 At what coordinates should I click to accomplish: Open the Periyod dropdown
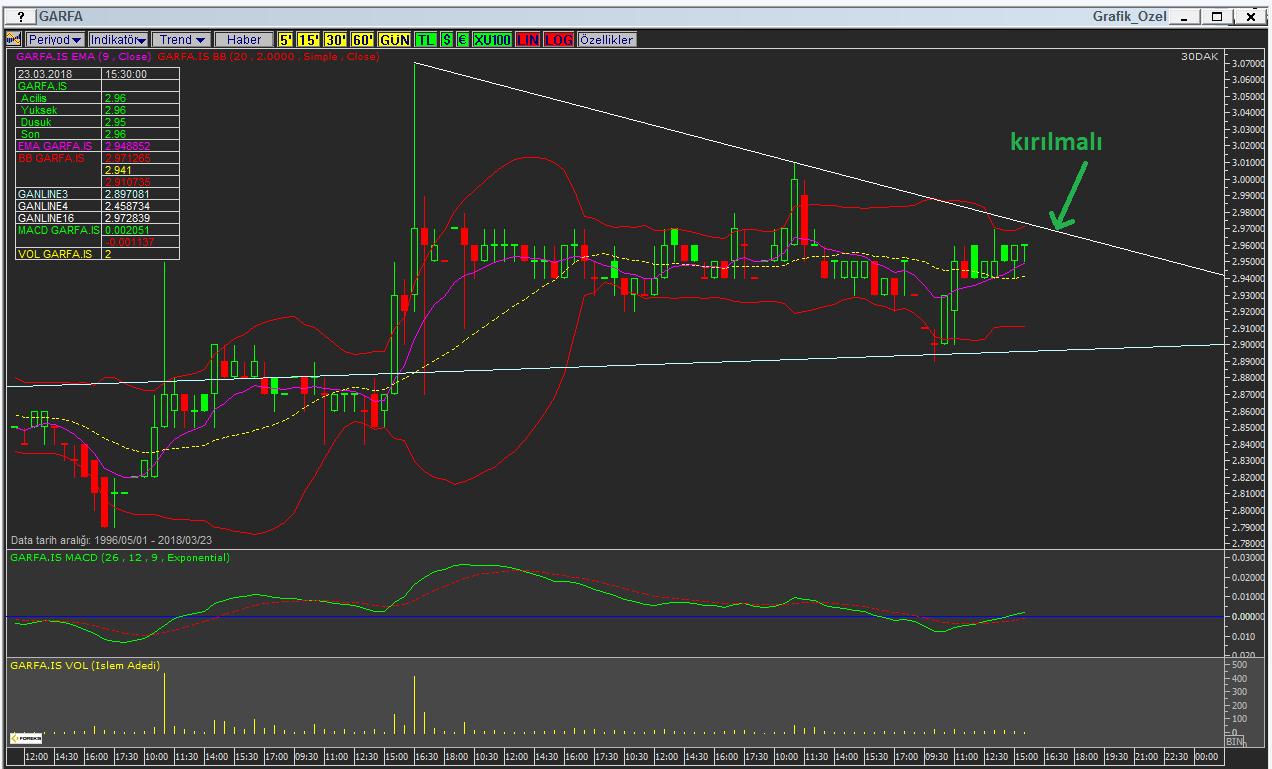point(55,39)
